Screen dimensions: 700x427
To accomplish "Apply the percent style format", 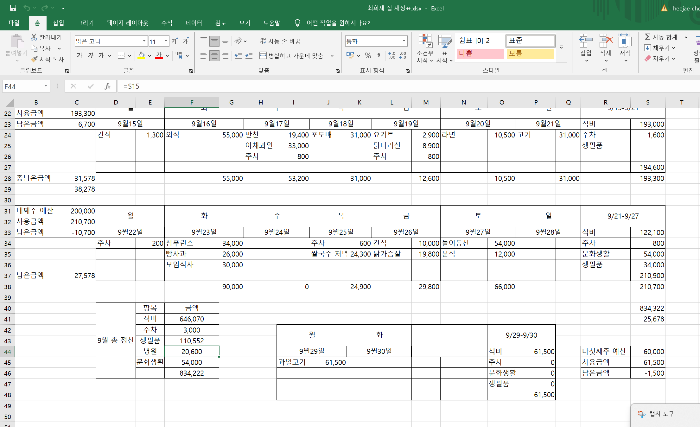I will click(x=368, y=55).
